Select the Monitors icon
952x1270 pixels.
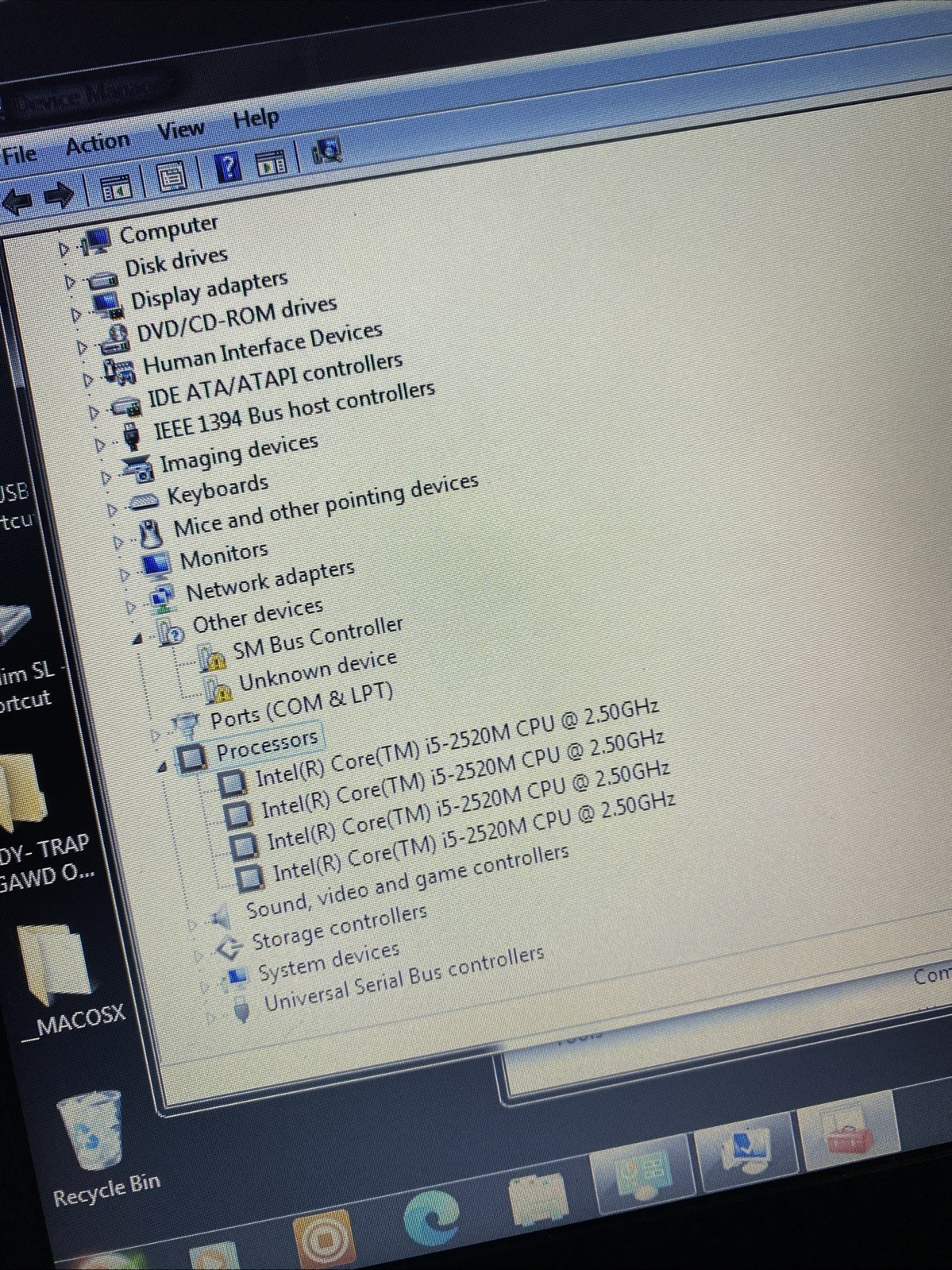point(156,565)
